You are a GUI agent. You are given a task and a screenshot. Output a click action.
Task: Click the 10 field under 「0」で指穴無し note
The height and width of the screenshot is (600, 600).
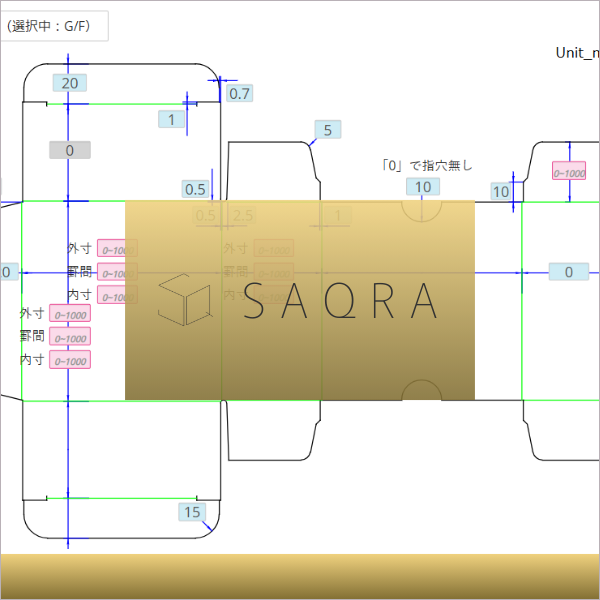[423, 187]
